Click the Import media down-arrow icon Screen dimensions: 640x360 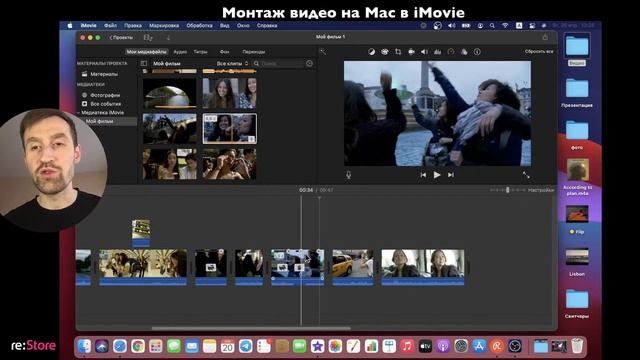[168, 38]
